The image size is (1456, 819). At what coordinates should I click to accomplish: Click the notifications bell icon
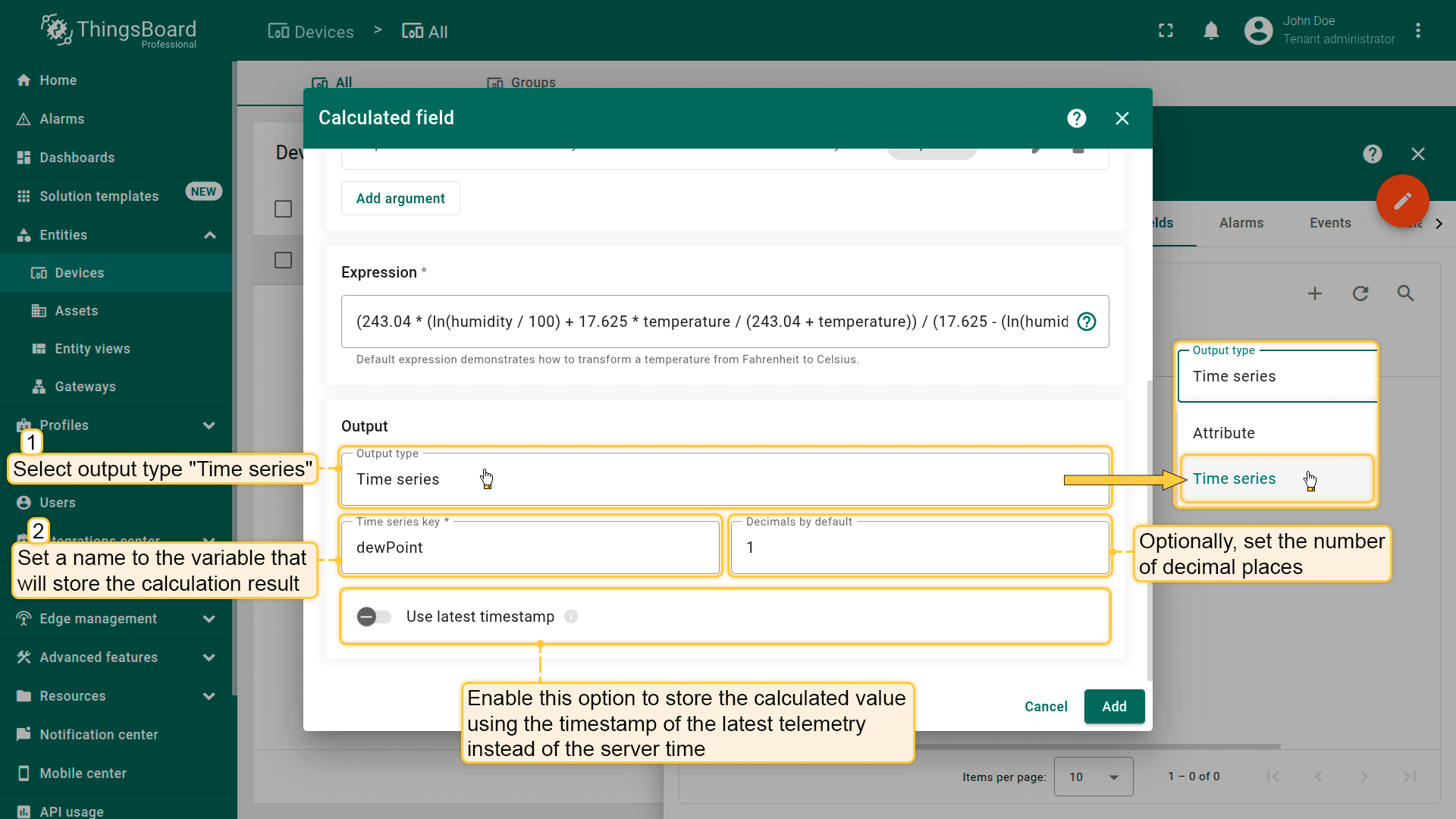click(x=1211, y=31)
